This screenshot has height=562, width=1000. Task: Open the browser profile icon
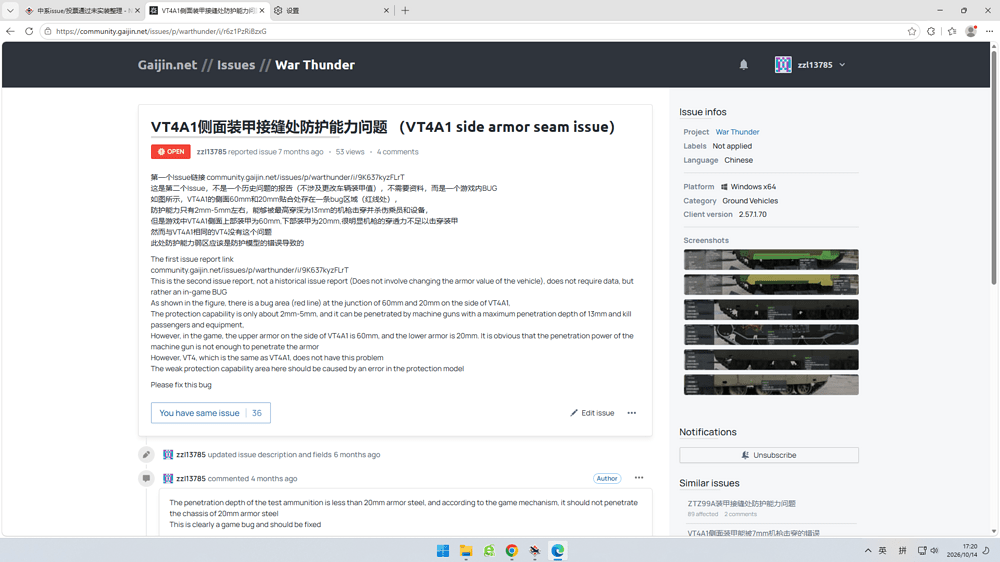971,31
